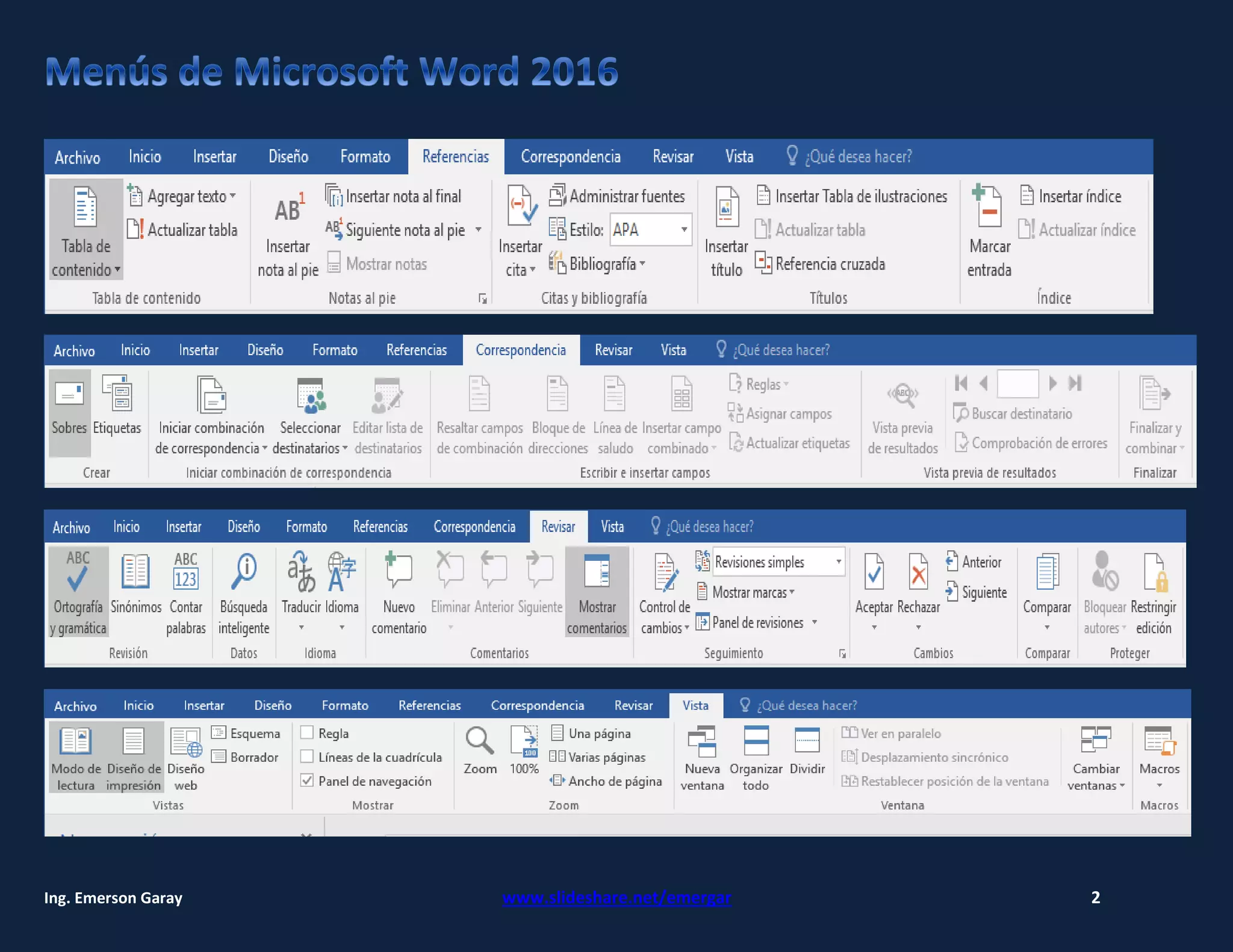This screenshot has height=952, width=1233.
Task: Click Insertar nota al pie icon
Action: click(288, 210)
